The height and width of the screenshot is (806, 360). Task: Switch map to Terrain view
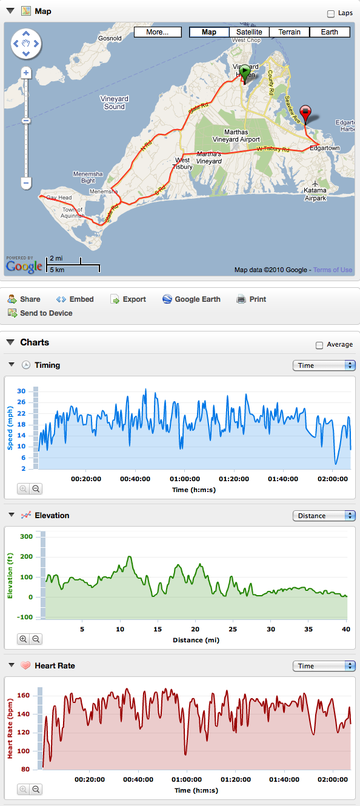point(290,32)
